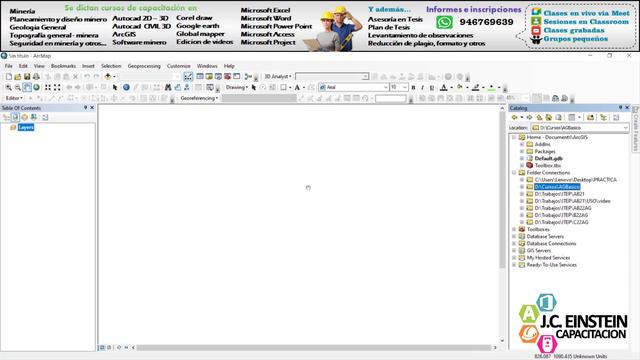Click the vertical scrollbar of the map view
Image resolution: width=640 pixels, height=360 pixels.
point(502,190)
